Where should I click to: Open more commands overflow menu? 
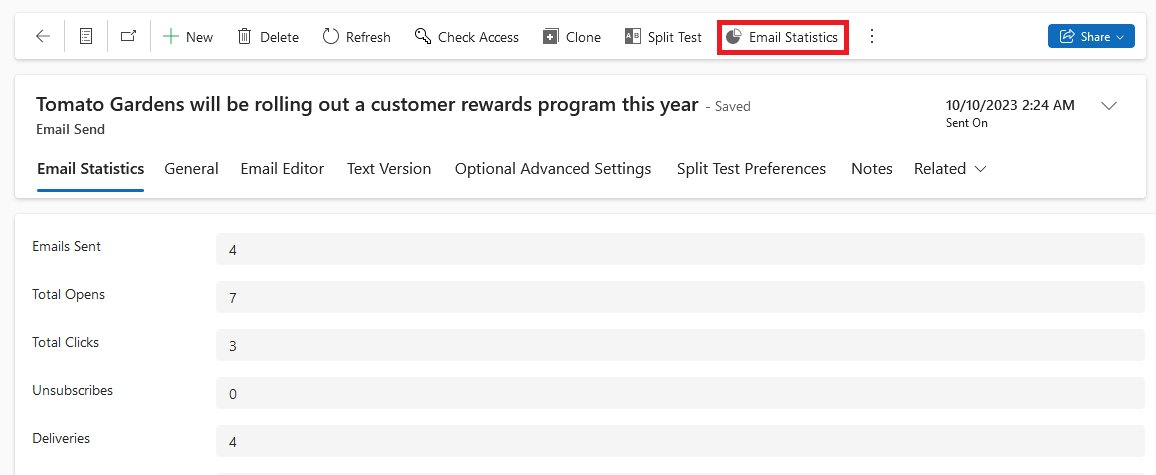tap(872, 36)
